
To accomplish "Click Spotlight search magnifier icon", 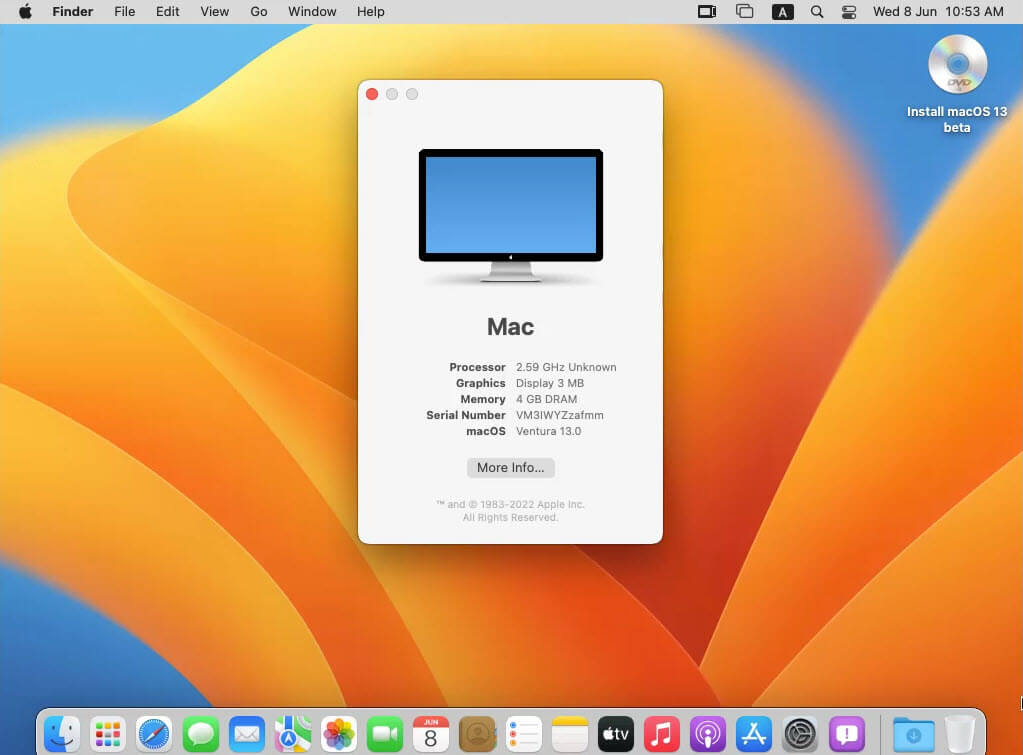I will (x=817, y=12).
